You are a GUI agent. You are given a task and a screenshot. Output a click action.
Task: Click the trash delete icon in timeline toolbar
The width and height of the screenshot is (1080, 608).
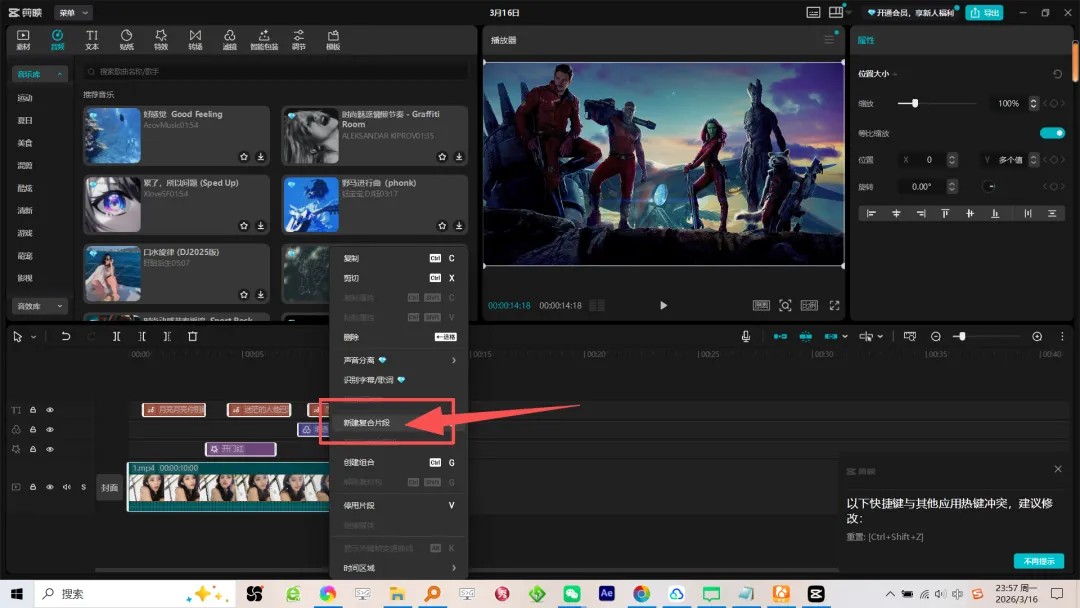(193, 337)
